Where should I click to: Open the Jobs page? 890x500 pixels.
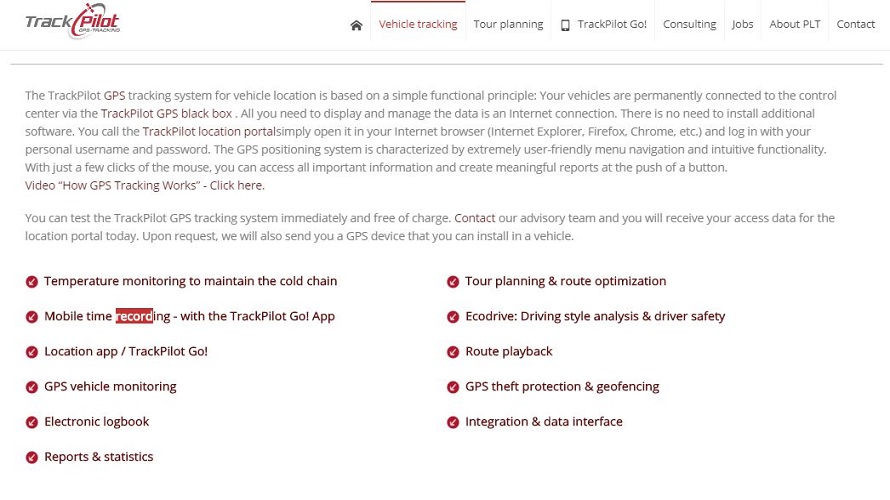coord(742,24)
